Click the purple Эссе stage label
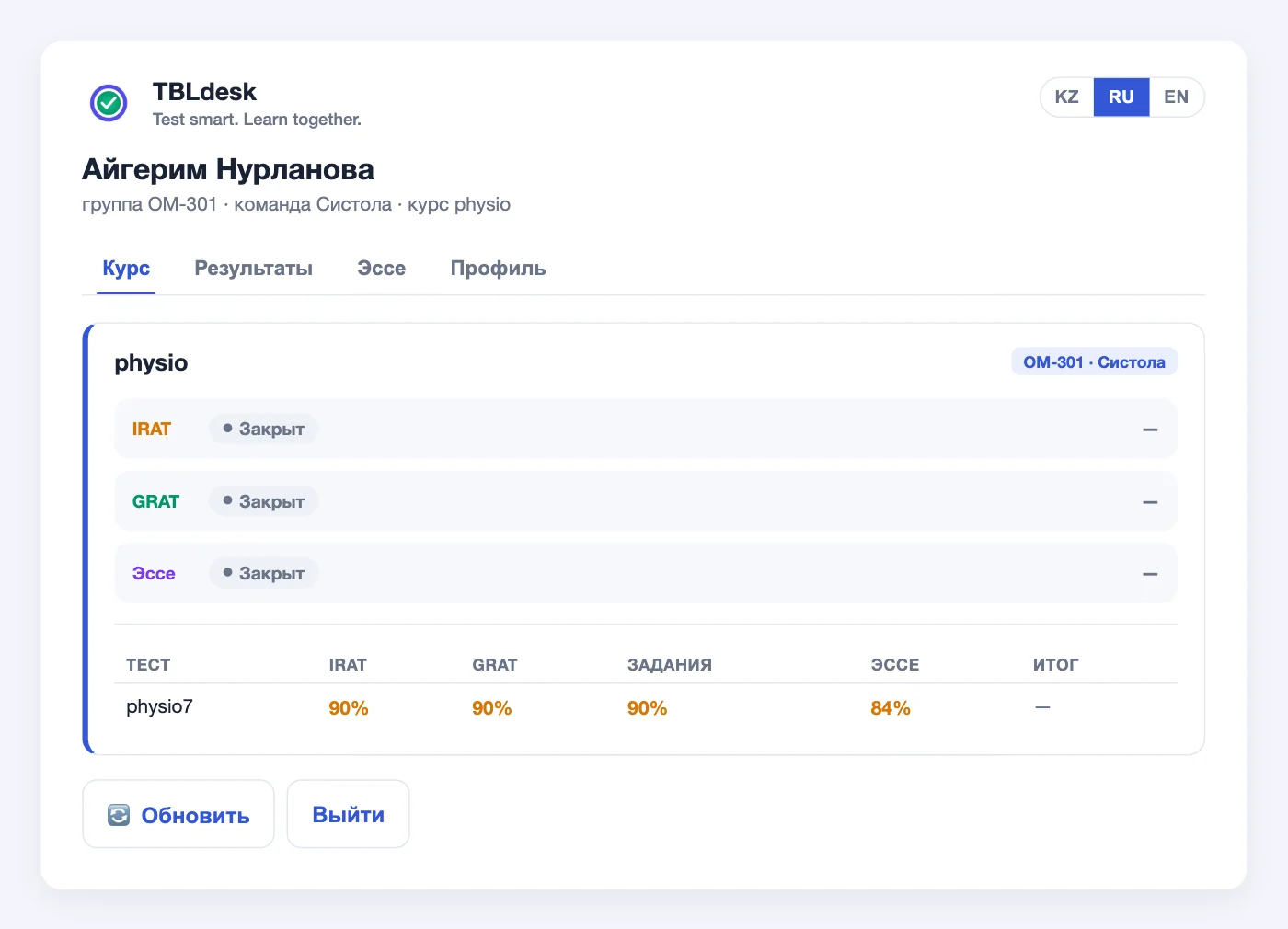The width and height of the screenshot is (1288, 929). click(154, 573)
